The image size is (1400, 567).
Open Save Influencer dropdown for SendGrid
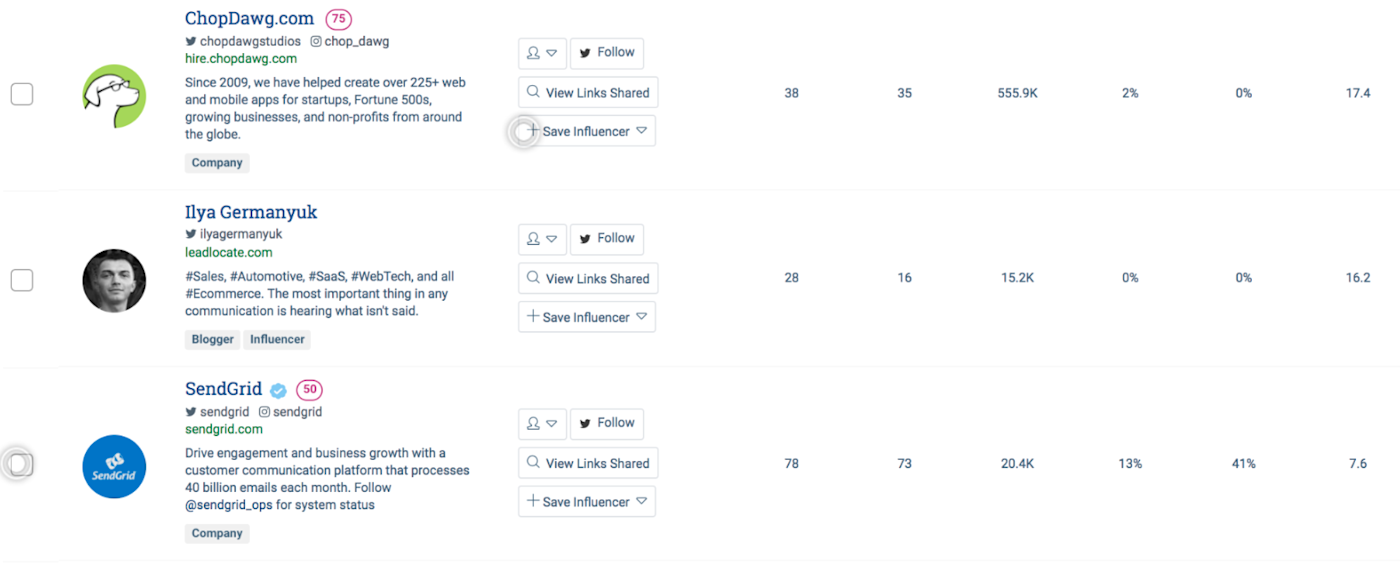point(642,502)
